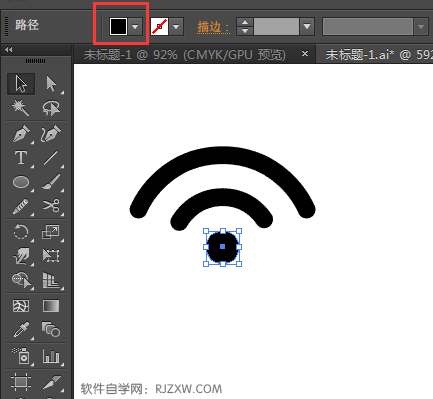
Task: Select the large outer arc shape
Action: [222, 154]
